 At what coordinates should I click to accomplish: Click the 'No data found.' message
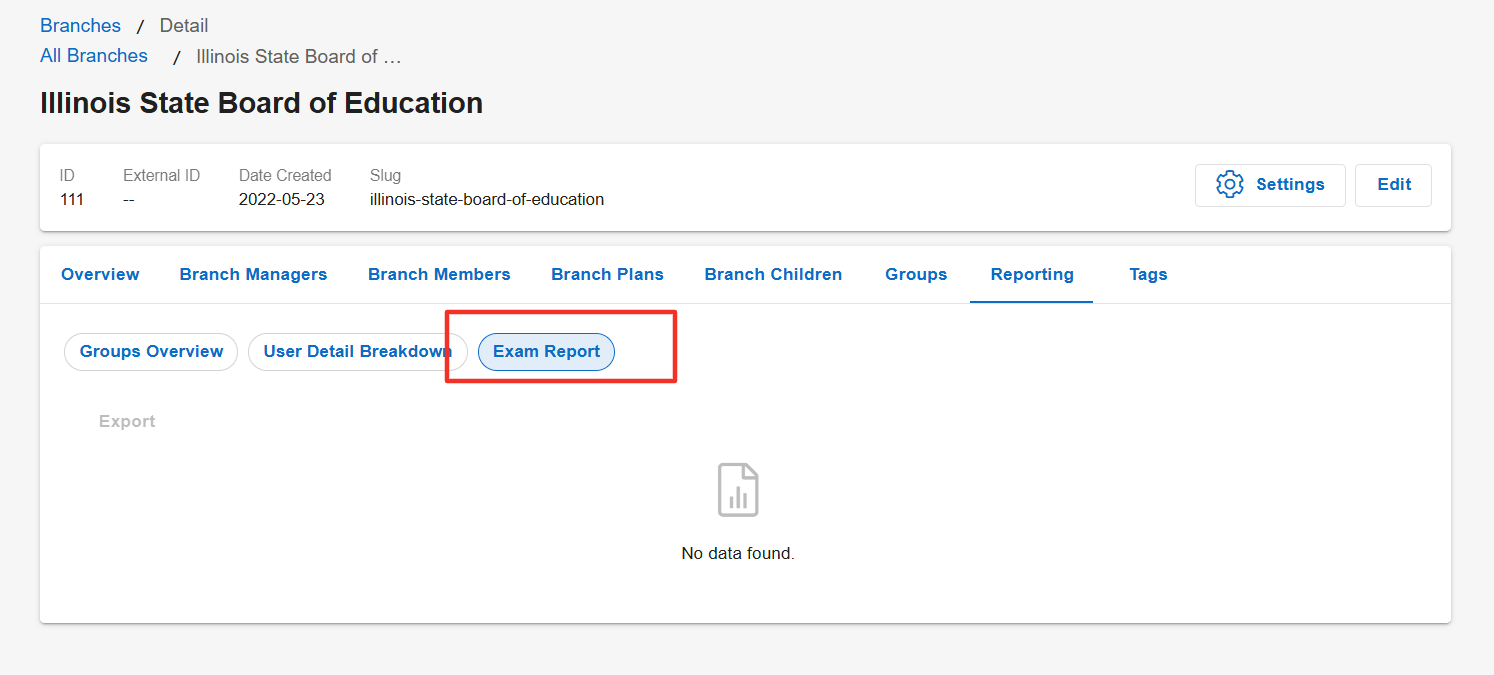738,553
